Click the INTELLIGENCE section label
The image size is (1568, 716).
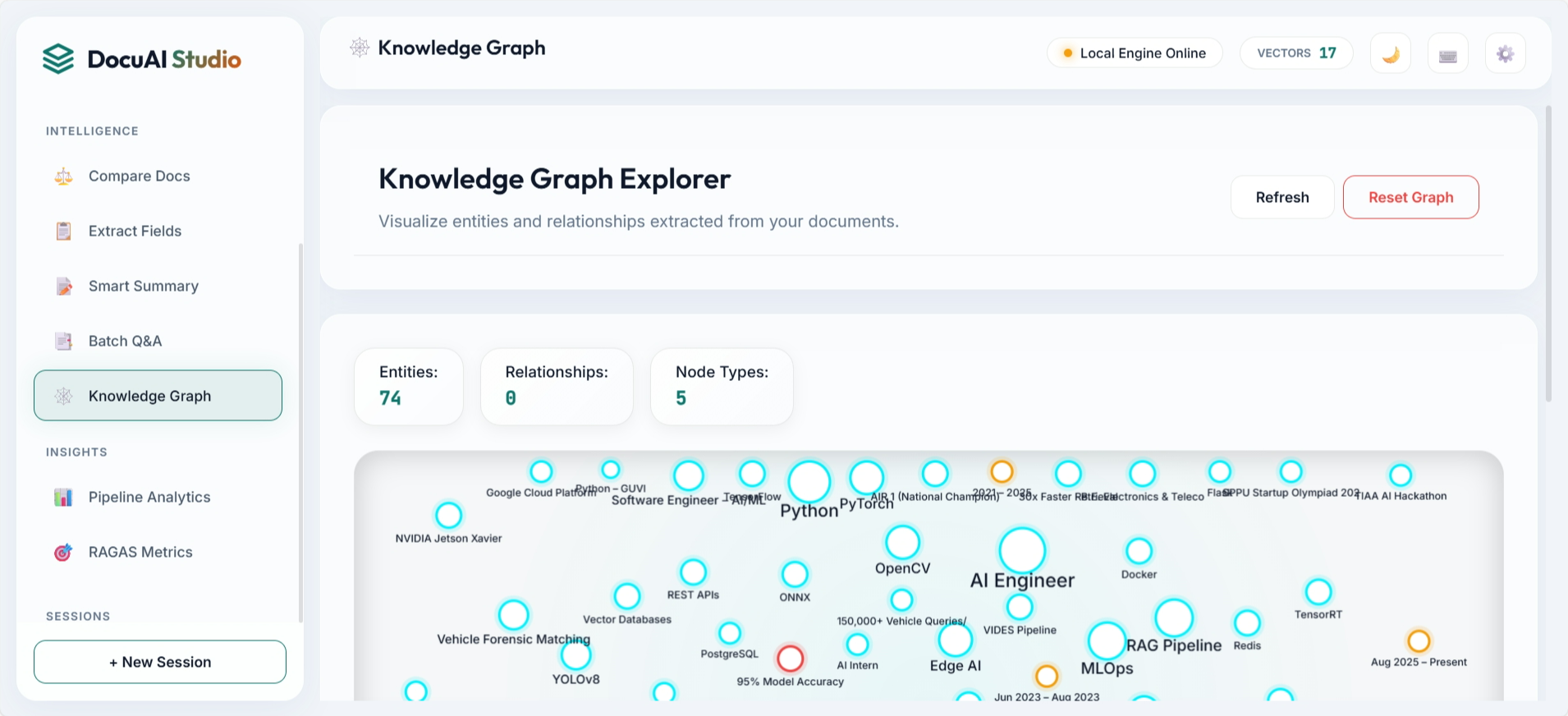click(92, 131)
